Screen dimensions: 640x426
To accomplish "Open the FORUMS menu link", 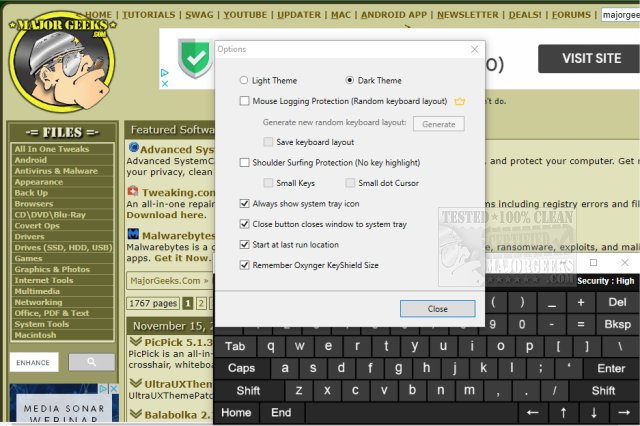I will click(571, 15).
